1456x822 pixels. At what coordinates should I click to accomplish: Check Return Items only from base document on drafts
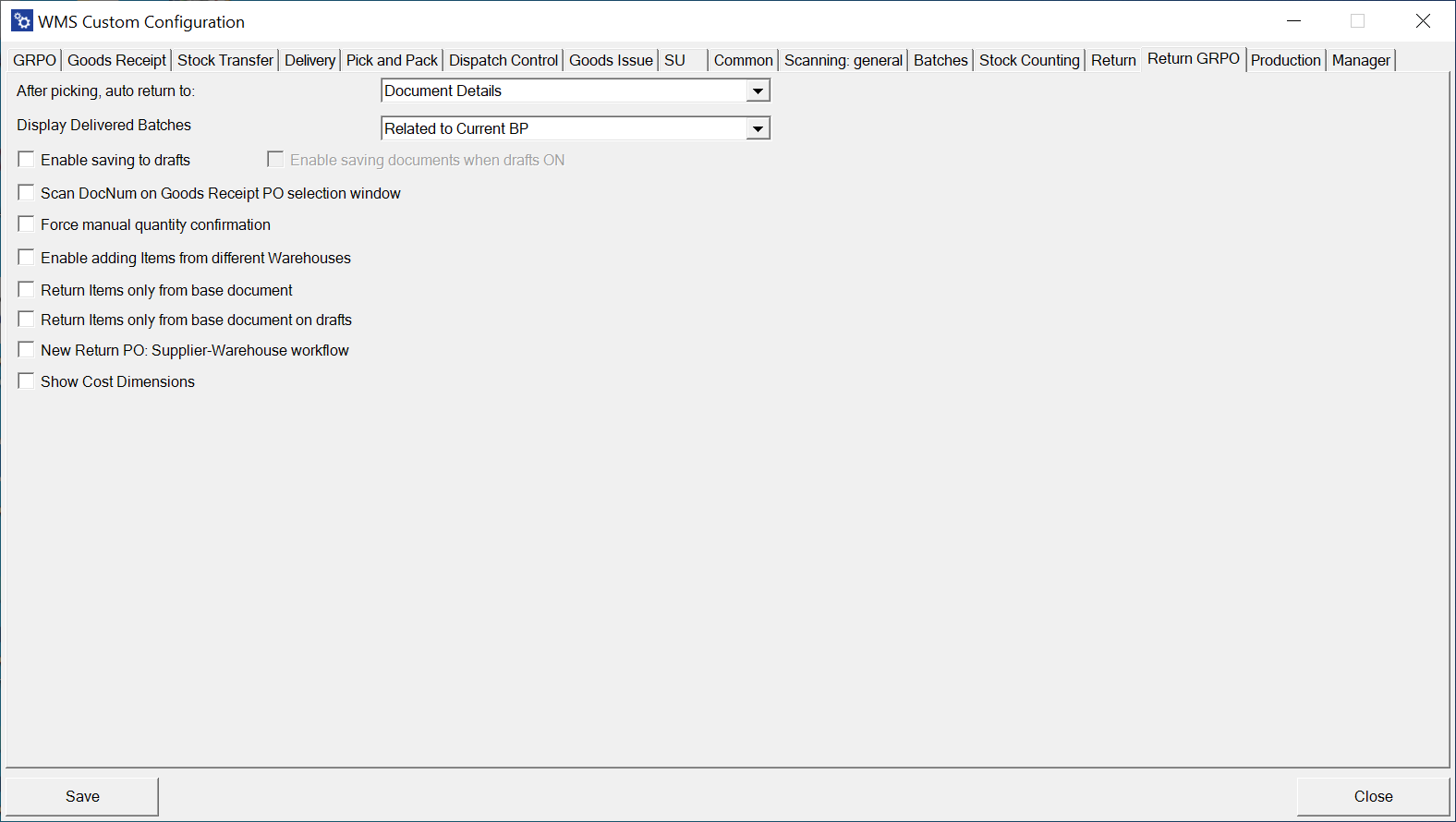[x=27, y=320]
